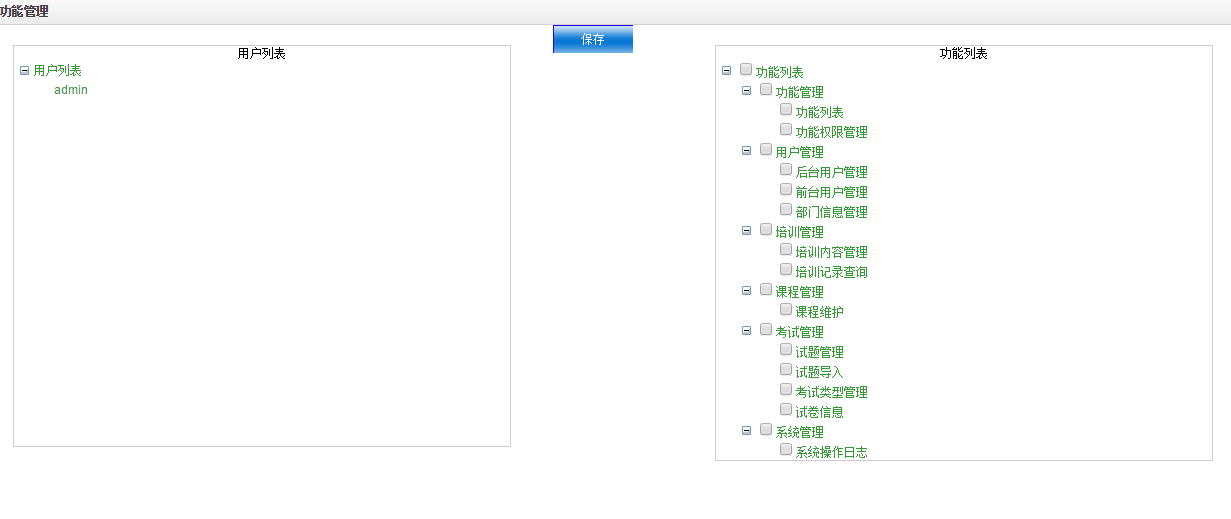Select the 功能权限管理 label text
Viewport: 1231px width, 519px height.
pos(832,132)
